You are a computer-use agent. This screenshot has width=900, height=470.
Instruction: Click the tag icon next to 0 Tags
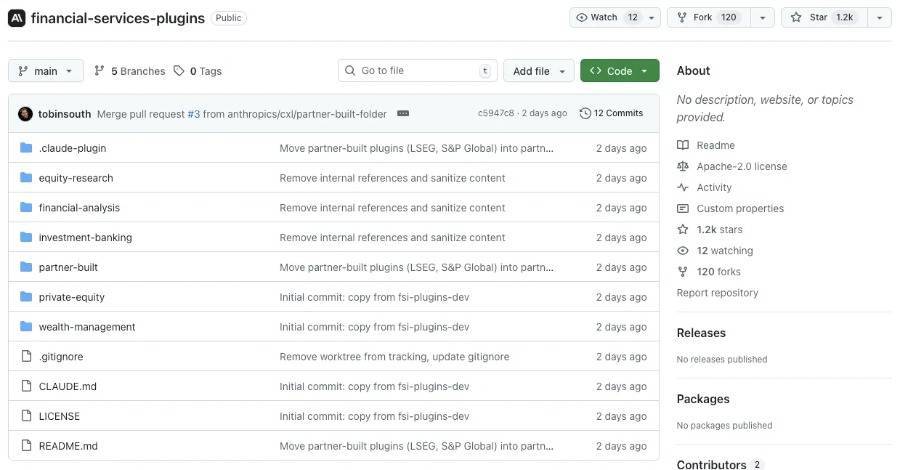pyautogui.click(x=179, y=71)
